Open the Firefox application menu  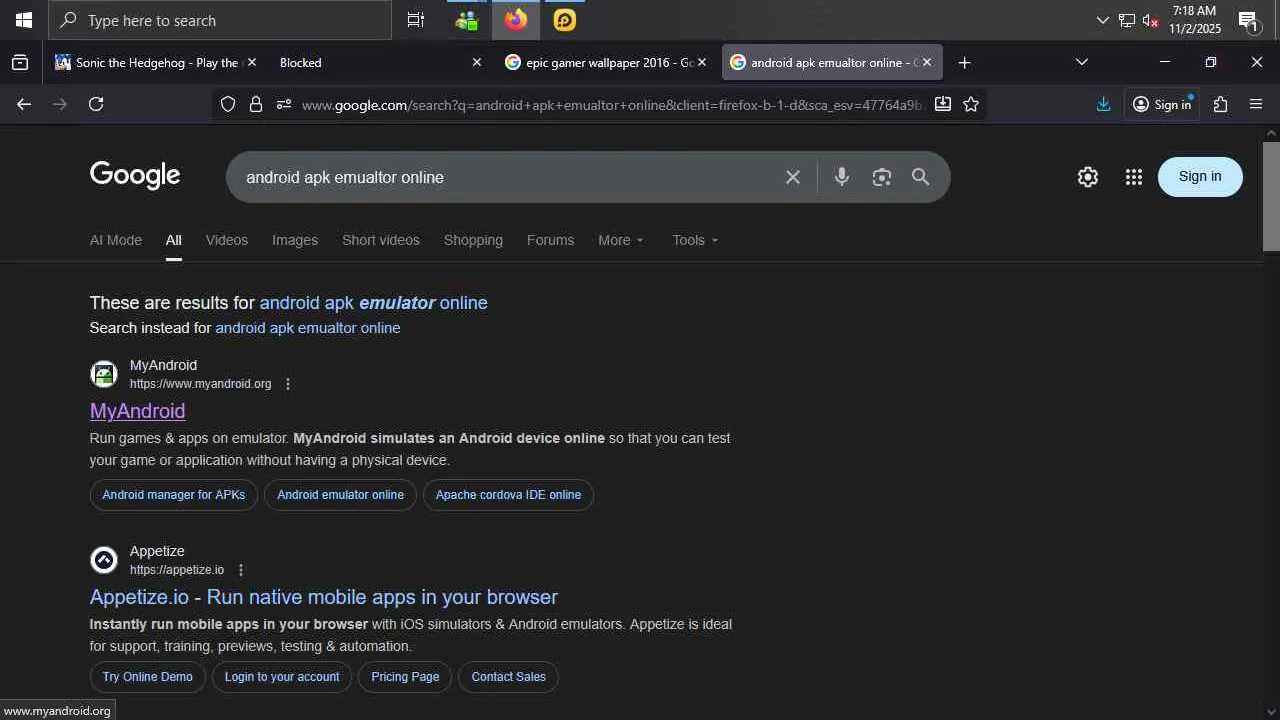coord(1256,104)
